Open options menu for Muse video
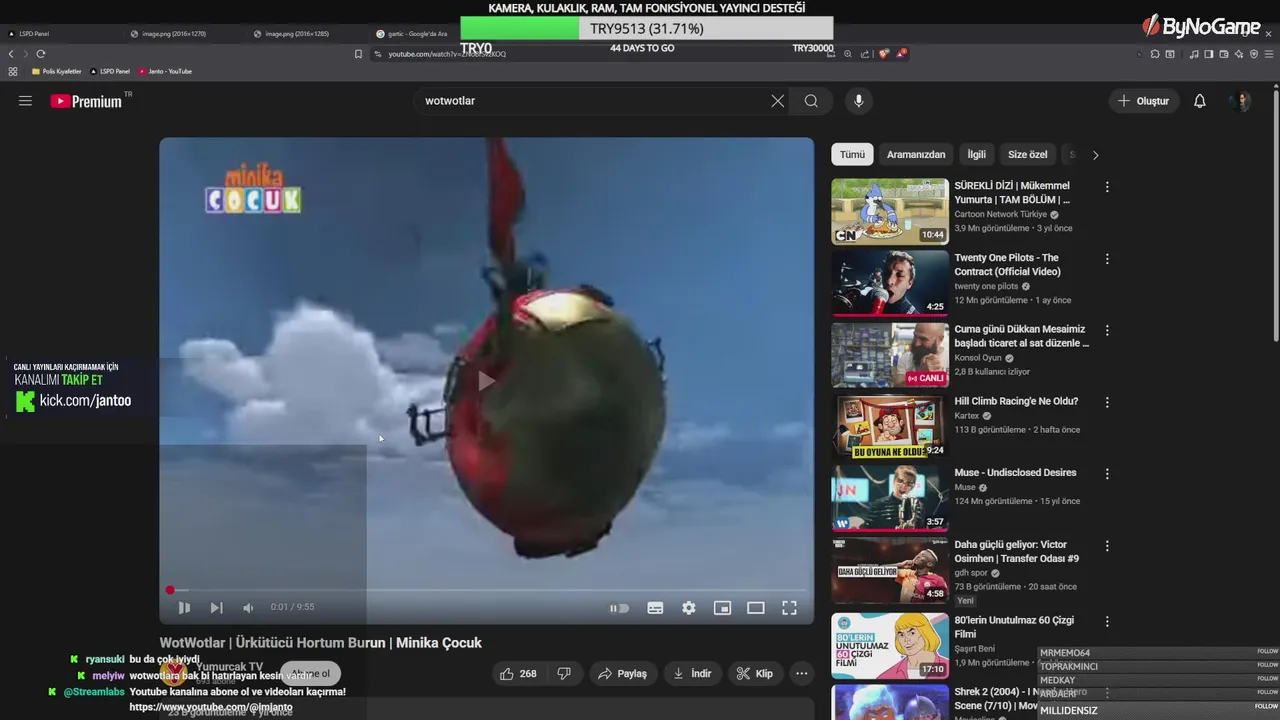 tap(1106, 474)
